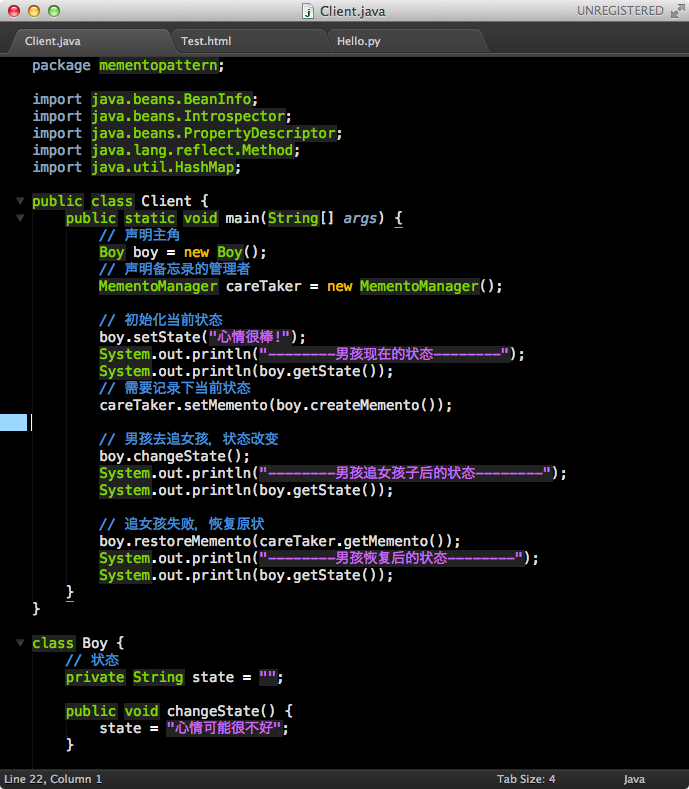Click the comment '// 需要记录下当前状态'
The height and width of the screenshot is (789, 689).
pos(175,388)
